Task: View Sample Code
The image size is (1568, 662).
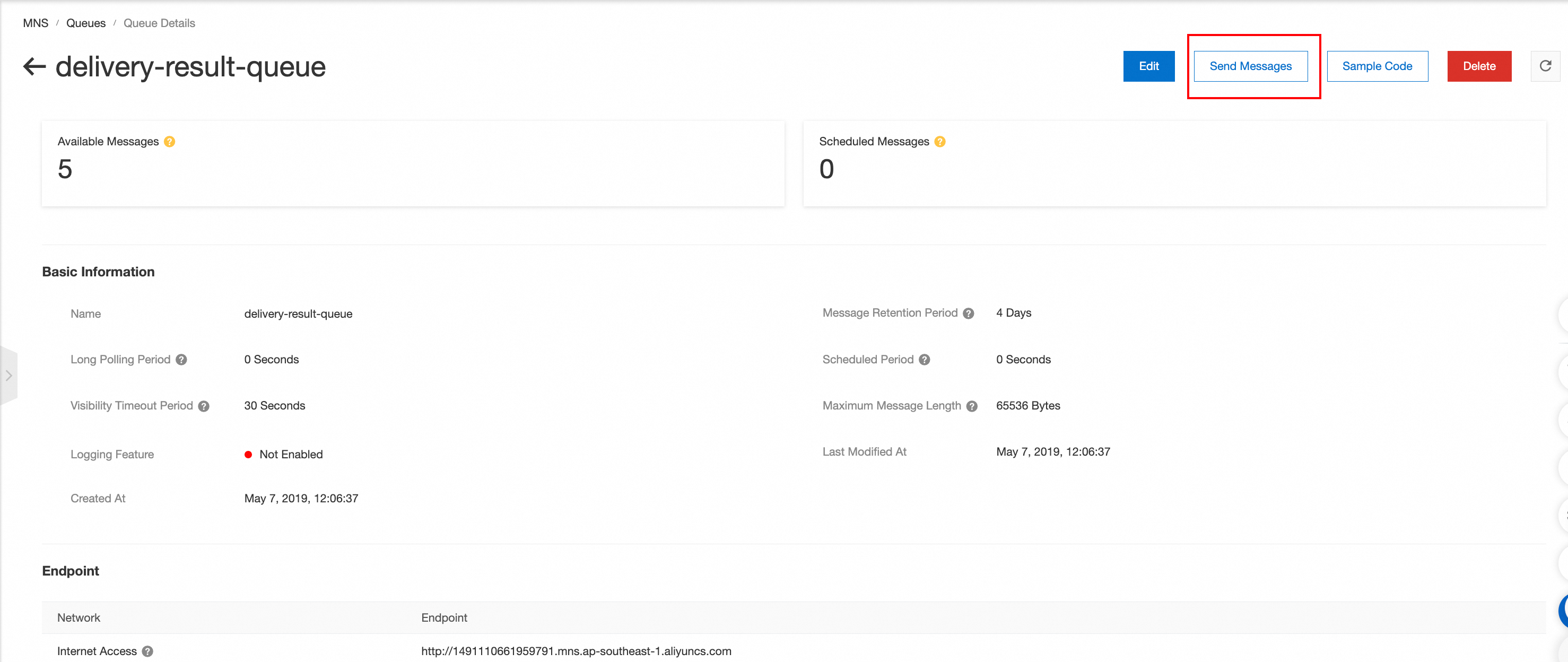Action: click(1377, 66)
